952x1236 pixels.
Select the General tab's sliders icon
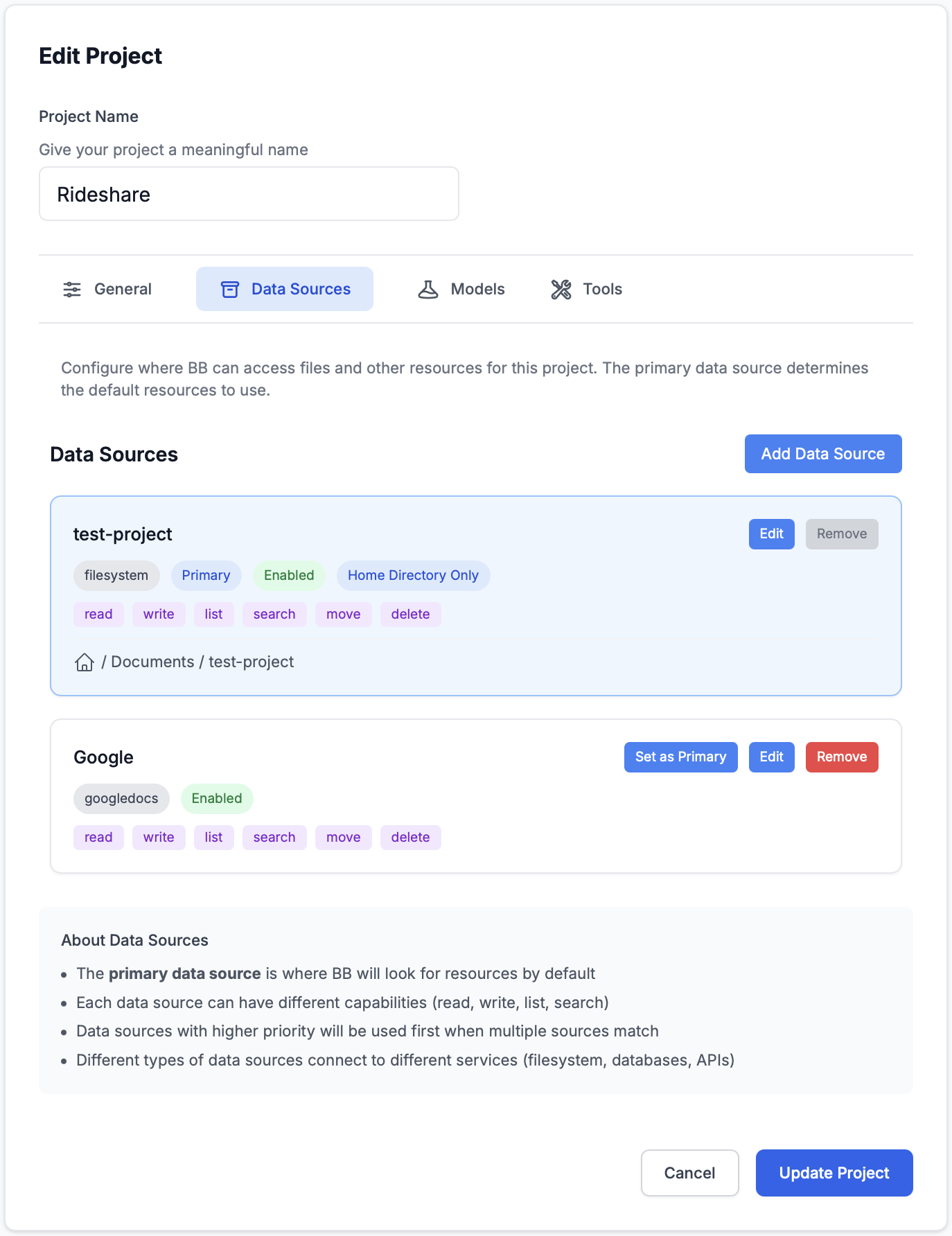[x=72, y=289]
